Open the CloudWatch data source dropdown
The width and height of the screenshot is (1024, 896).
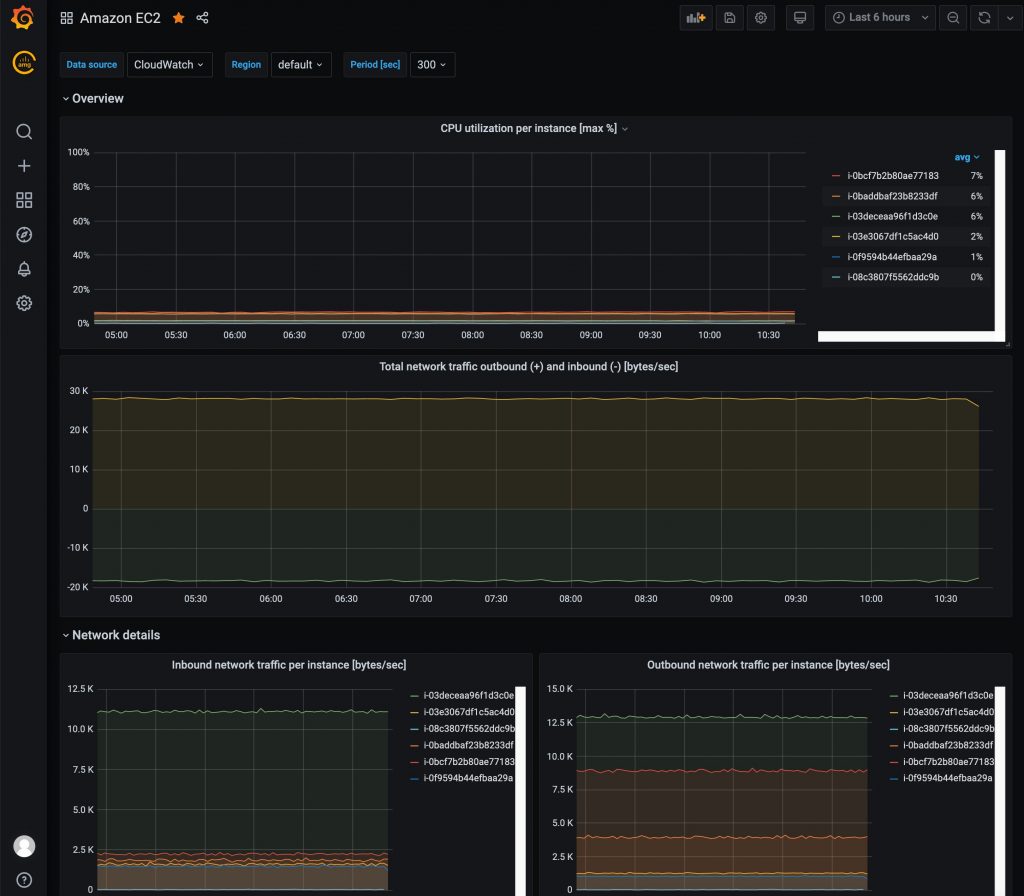(x=169, y=65)
